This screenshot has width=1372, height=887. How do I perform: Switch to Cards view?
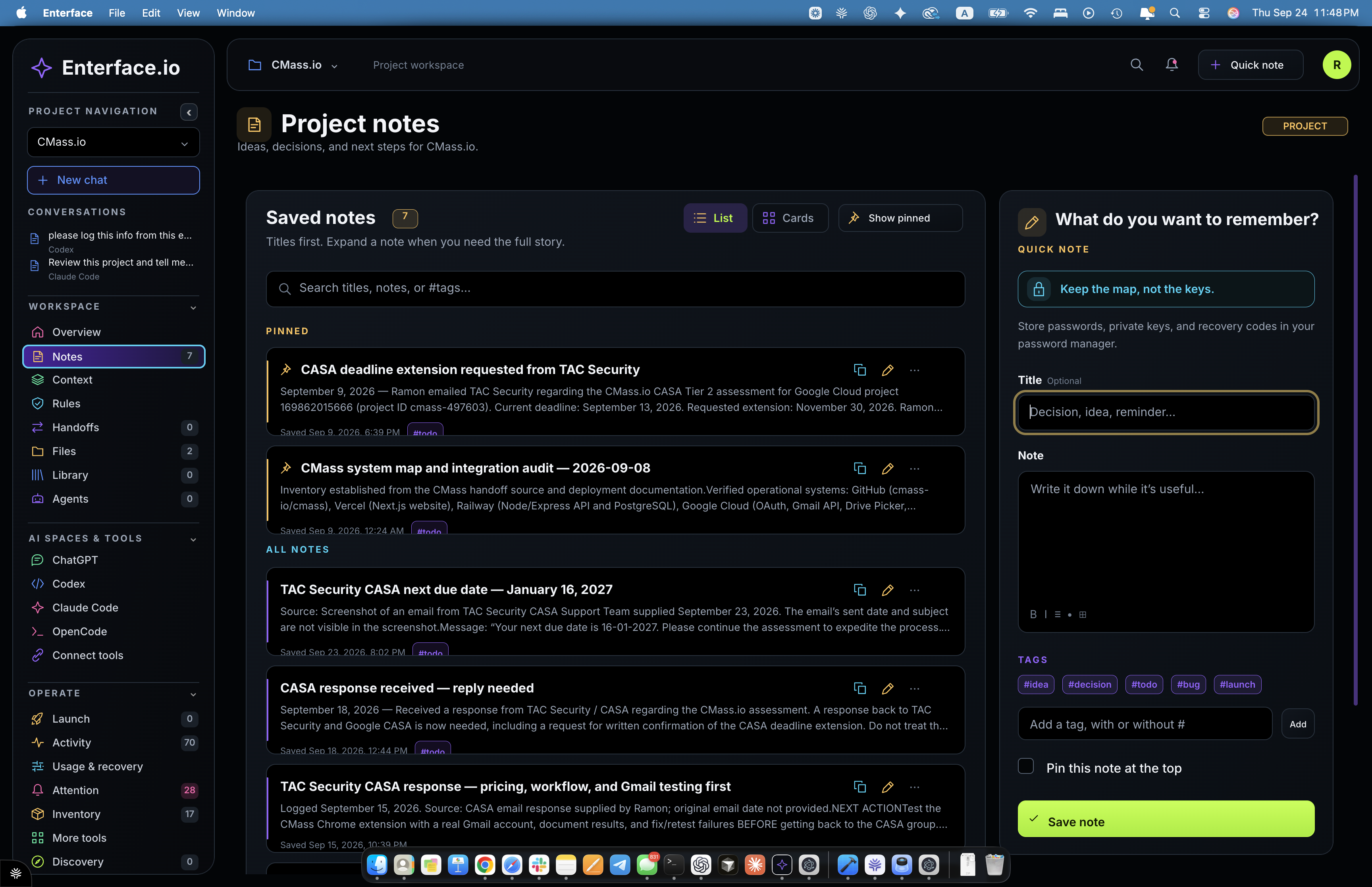(x=790, y=218)
